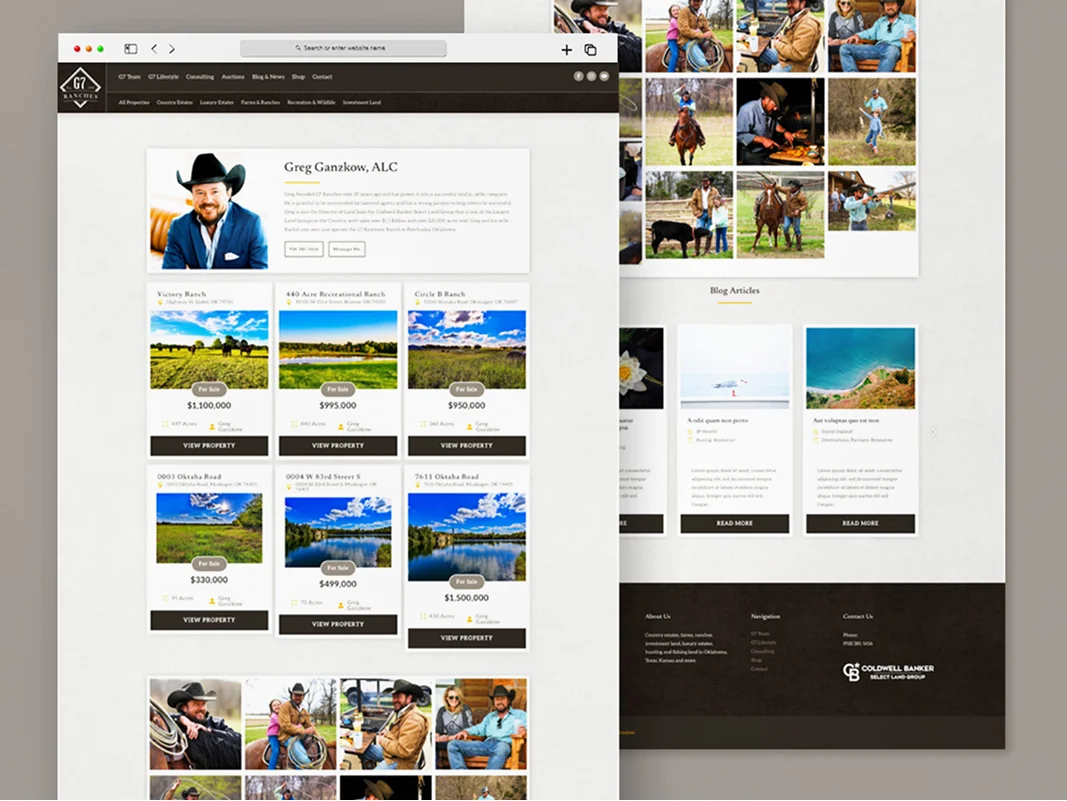Click the $1,500,000 price text

pyautogui.click(x=467, y=598)
